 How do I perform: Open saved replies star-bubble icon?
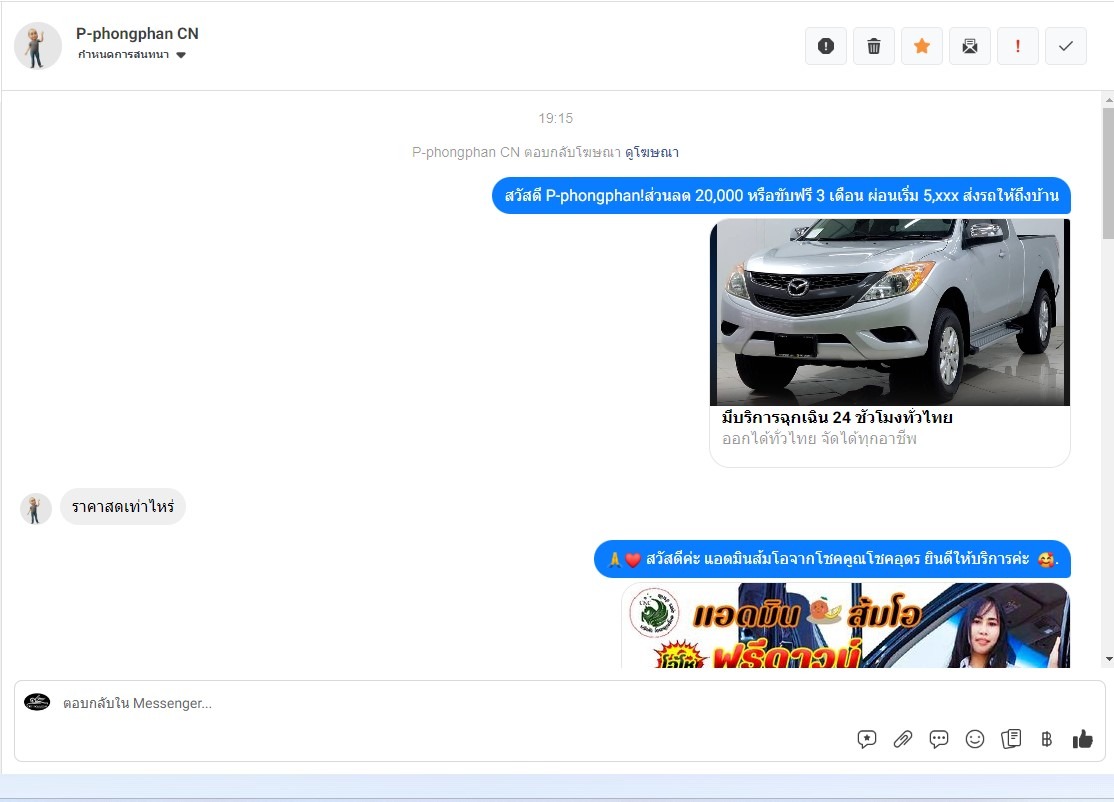867,739
